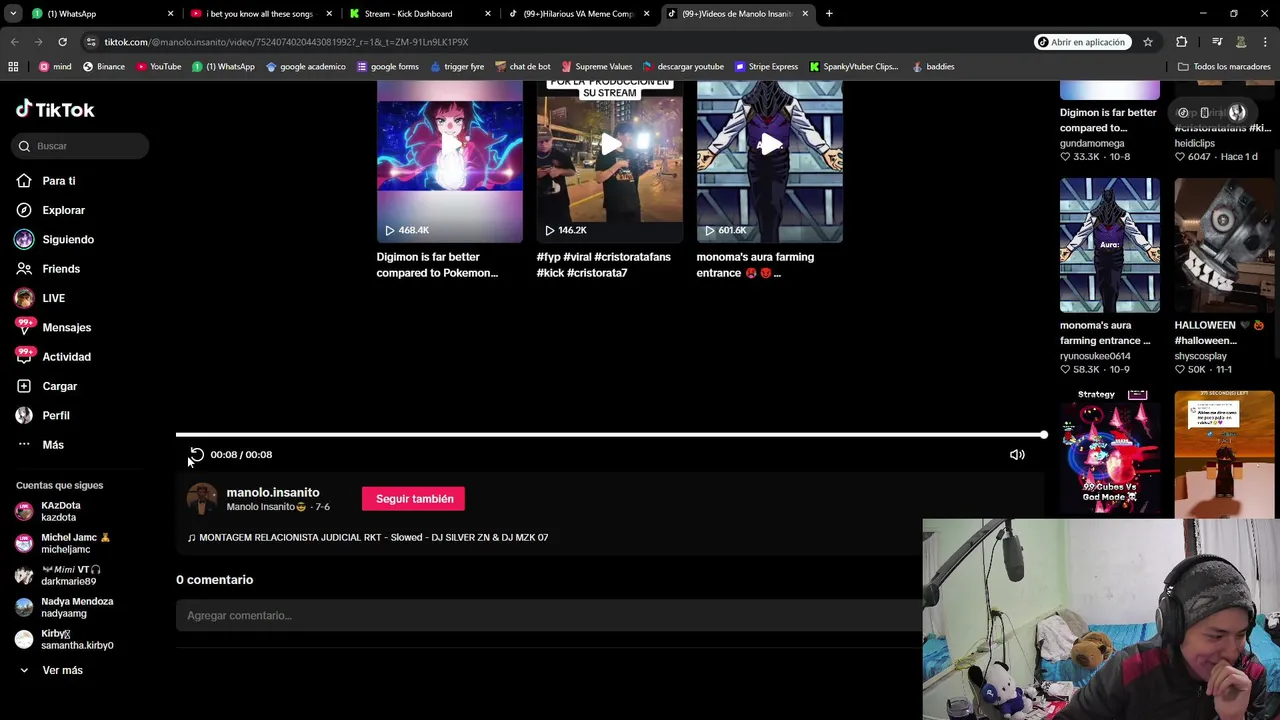Open Para ti home feed
Screen dimensions: 1280x720
46,181
